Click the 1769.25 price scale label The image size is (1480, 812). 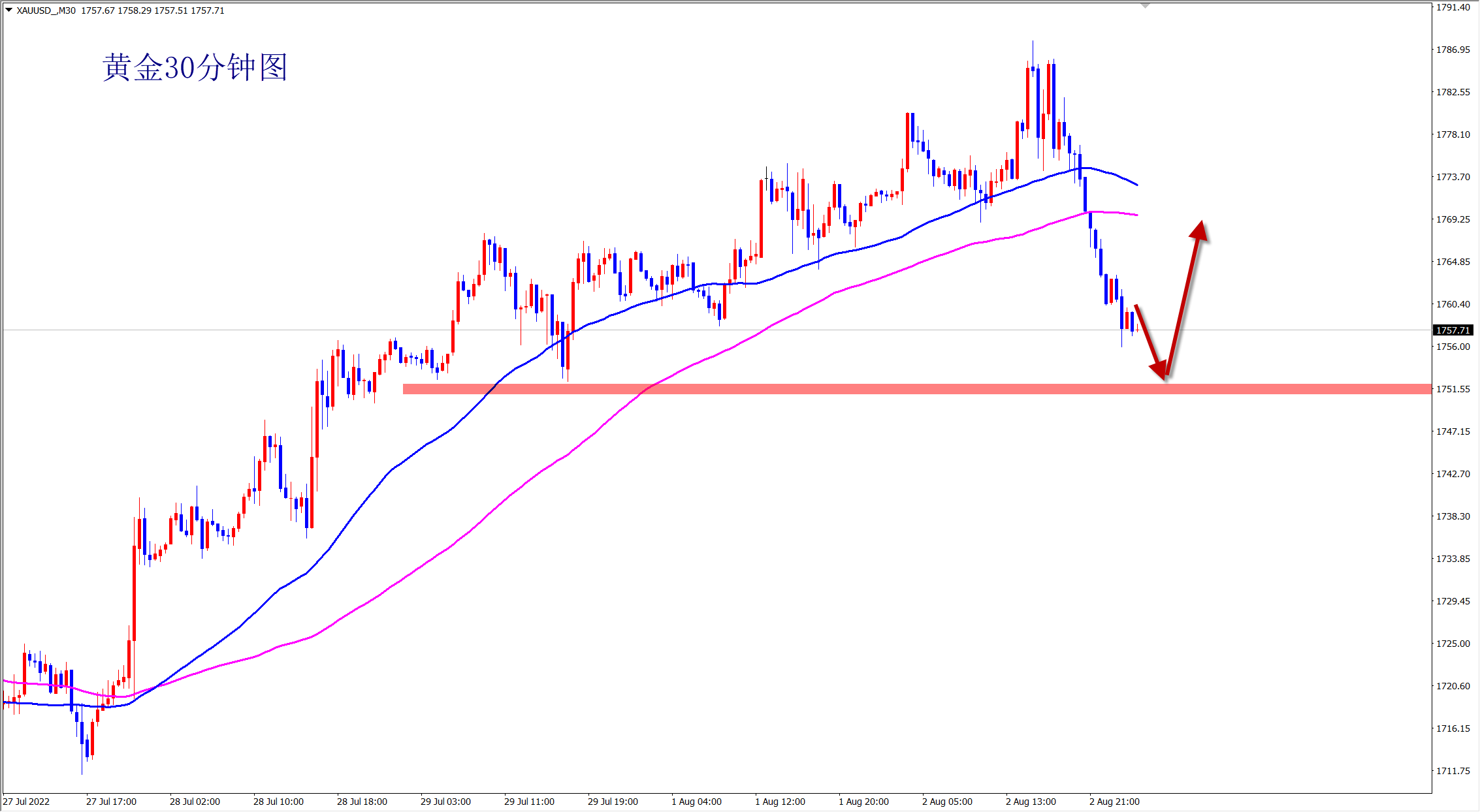(1453, 219)
